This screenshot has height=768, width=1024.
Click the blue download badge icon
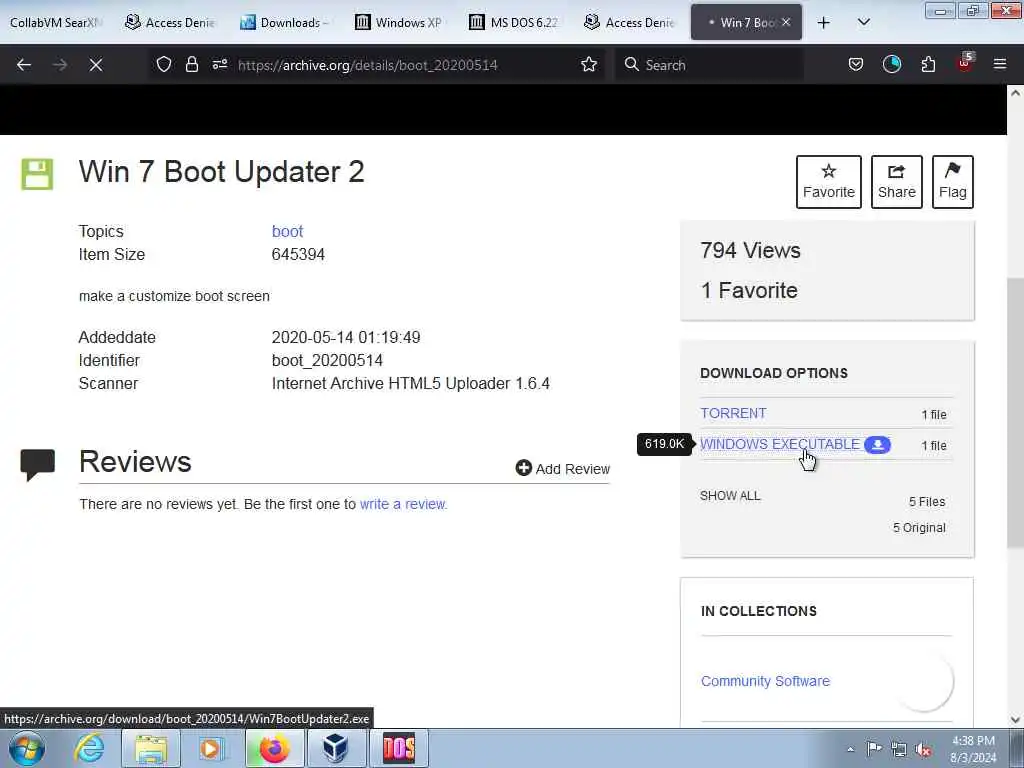[877, 445]
